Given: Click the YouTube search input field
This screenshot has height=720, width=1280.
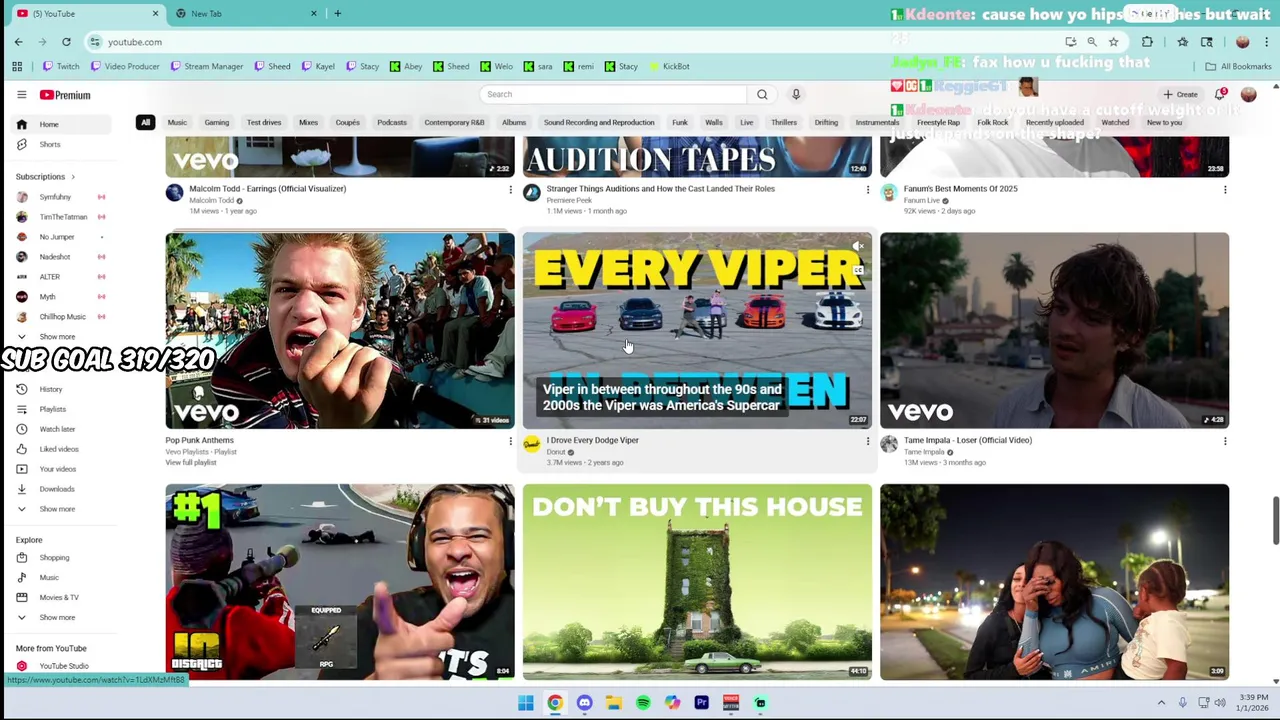Looking at the screenshot, I should 614,94.
